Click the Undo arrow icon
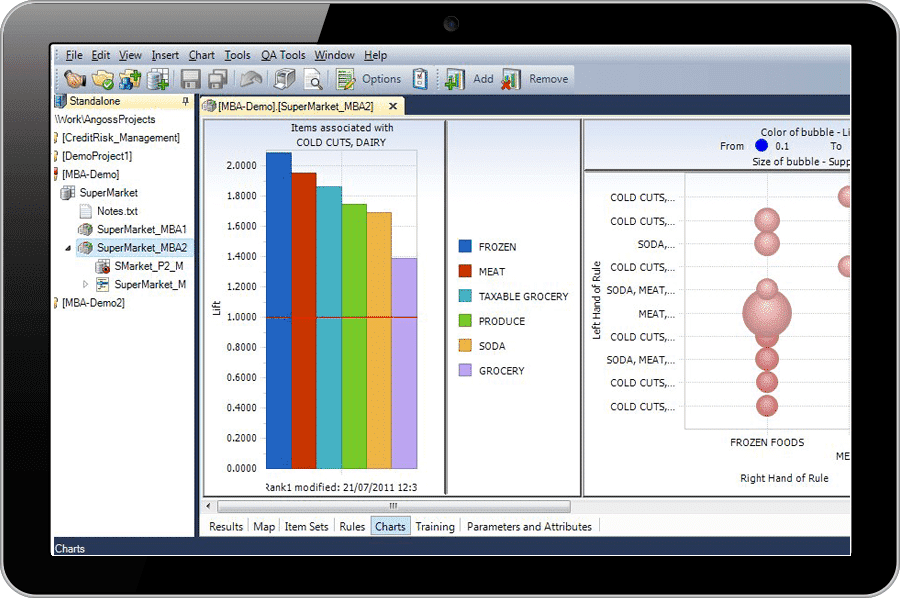Screen dimensions: 900x599 pyautogui.click(x=252, y=80)
